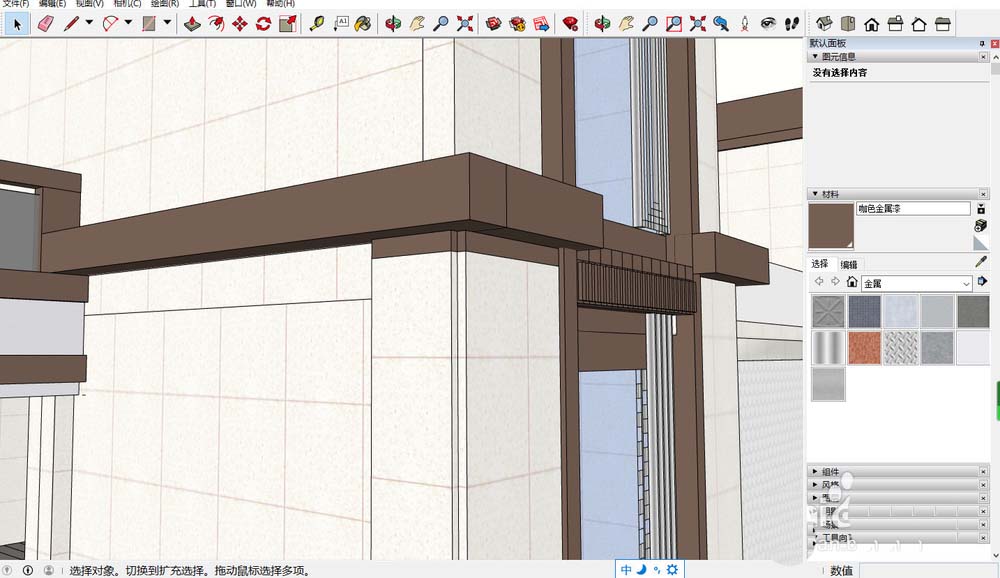Click the materials Forward arrow
This screenshot has height=578, width=1000.
pos(835,281)
